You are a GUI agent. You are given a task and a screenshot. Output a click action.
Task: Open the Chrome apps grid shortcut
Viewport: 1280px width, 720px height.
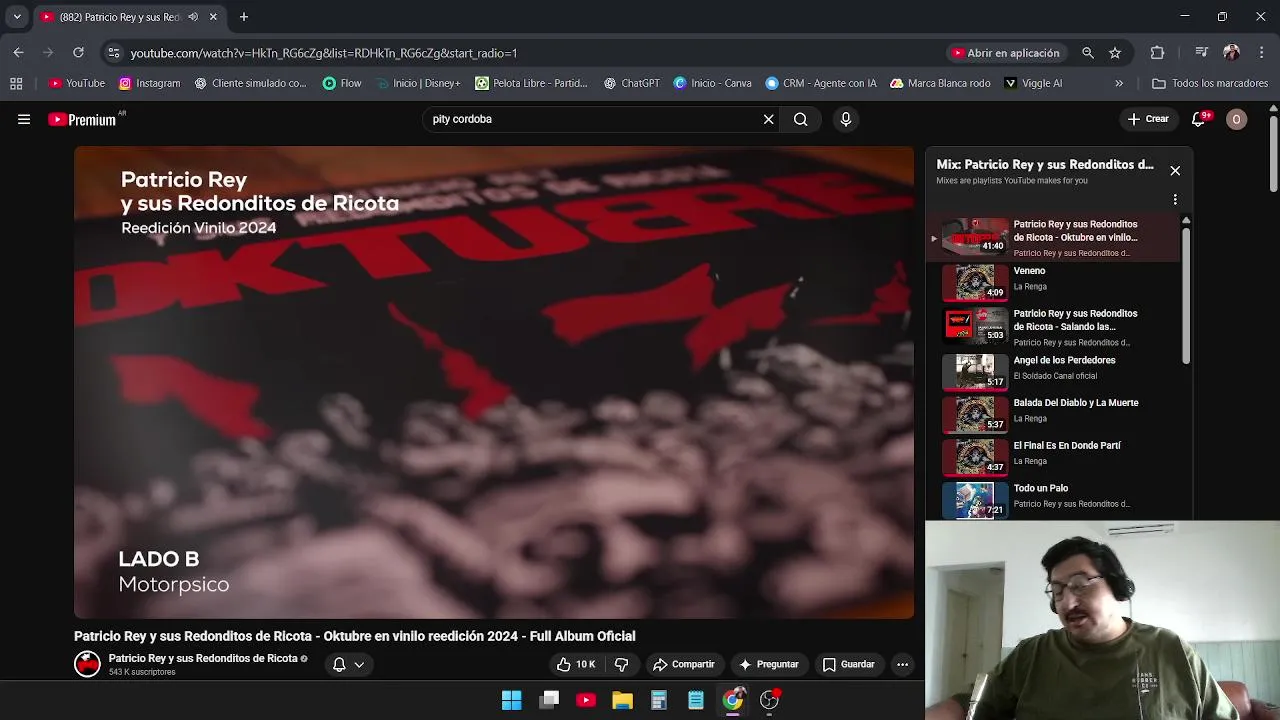tap(16, 83)
